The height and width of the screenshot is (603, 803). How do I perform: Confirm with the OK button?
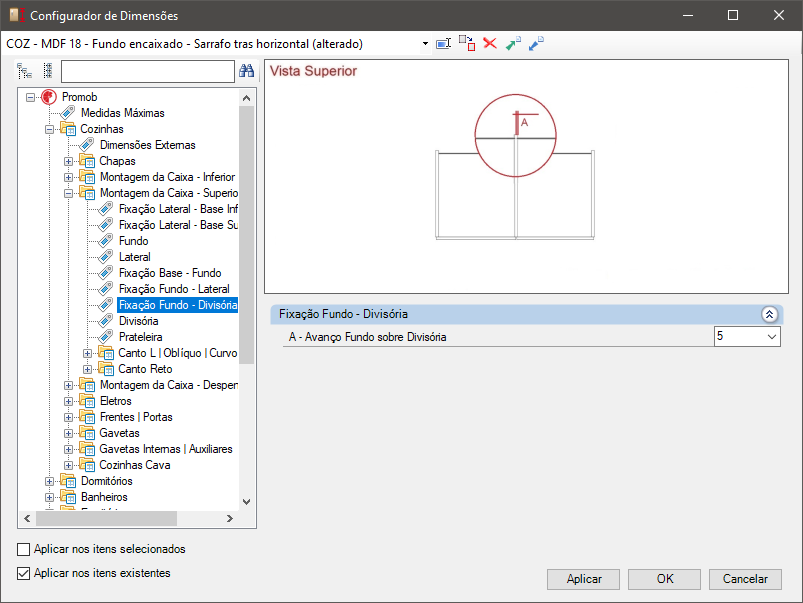[x=664, y=579]
